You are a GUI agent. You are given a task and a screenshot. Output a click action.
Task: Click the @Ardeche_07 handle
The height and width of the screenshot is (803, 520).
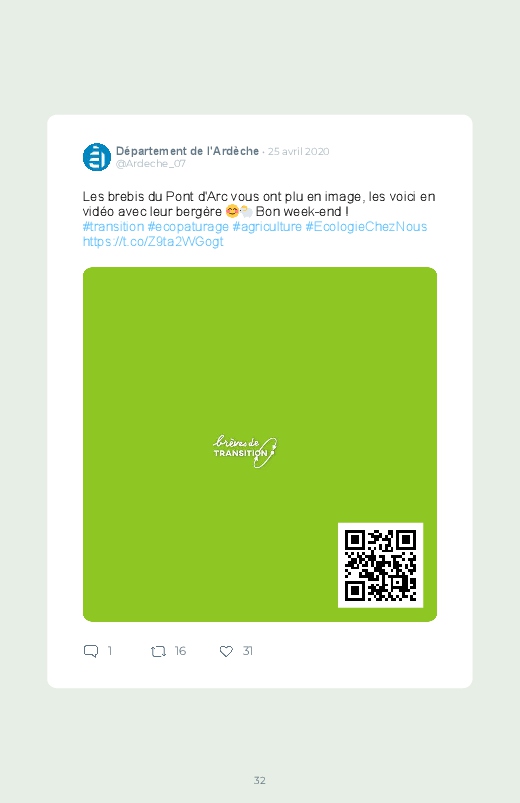(151, 163)
